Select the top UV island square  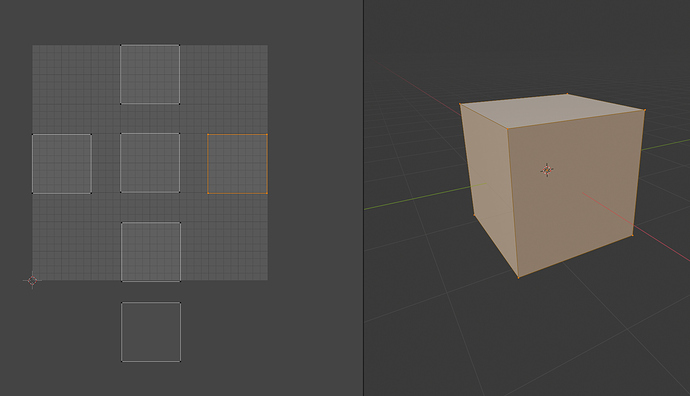click(x=150, y=74)
